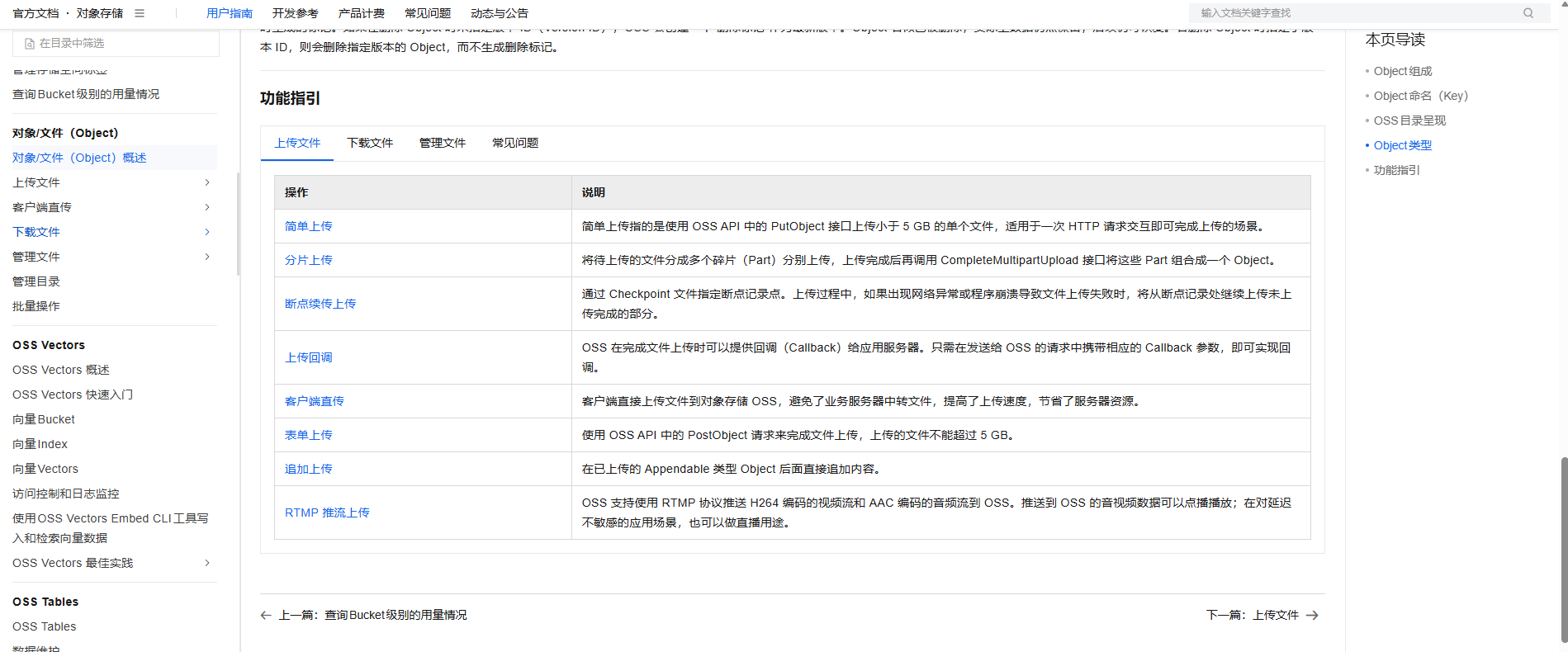This screenshot has height=652, width=1568.
Task: Switch to the 下载文件 tab
Action: pyautogui.click(x=370, y=143)
